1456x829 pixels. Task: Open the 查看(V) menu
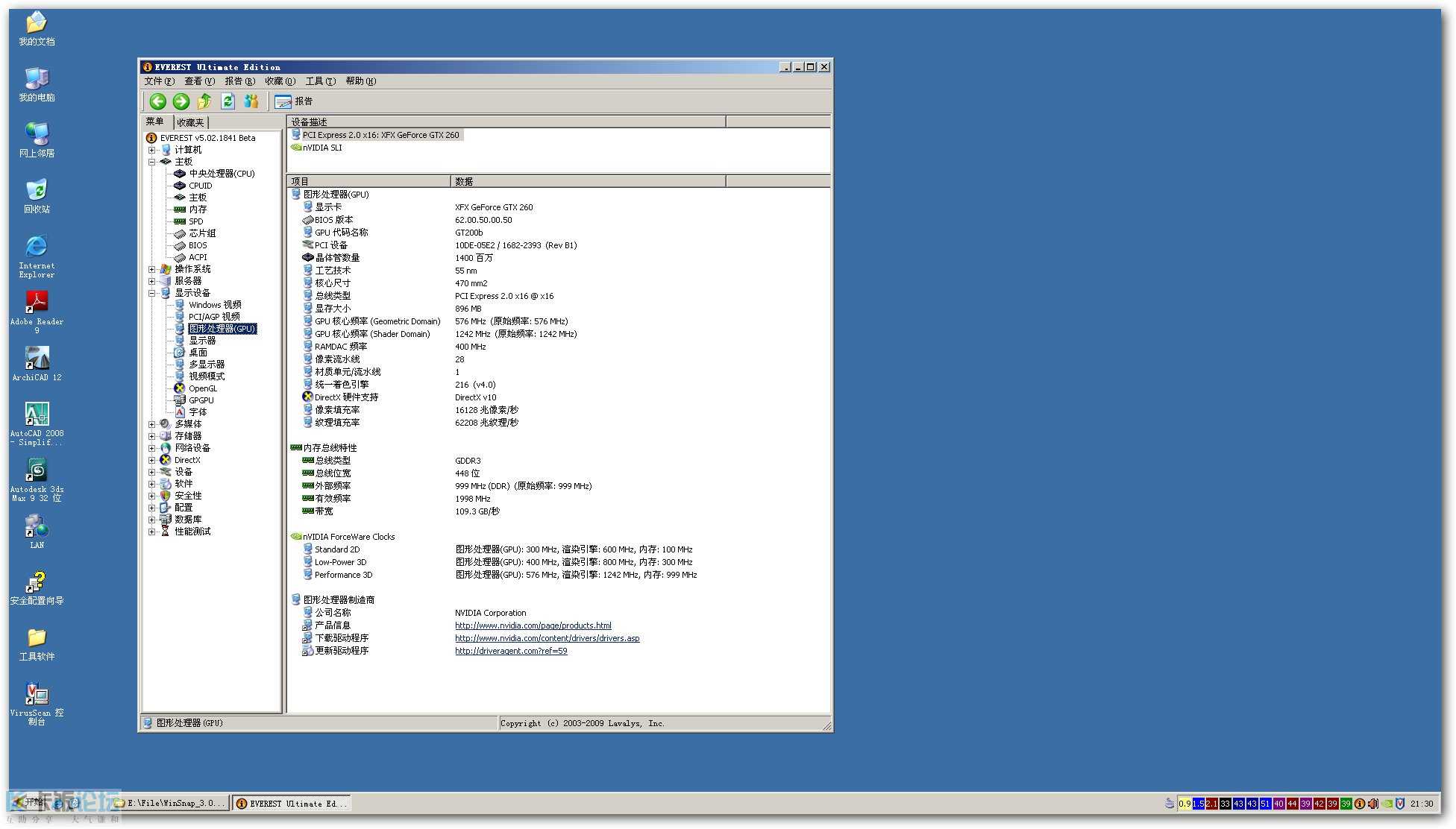point(199,81)
